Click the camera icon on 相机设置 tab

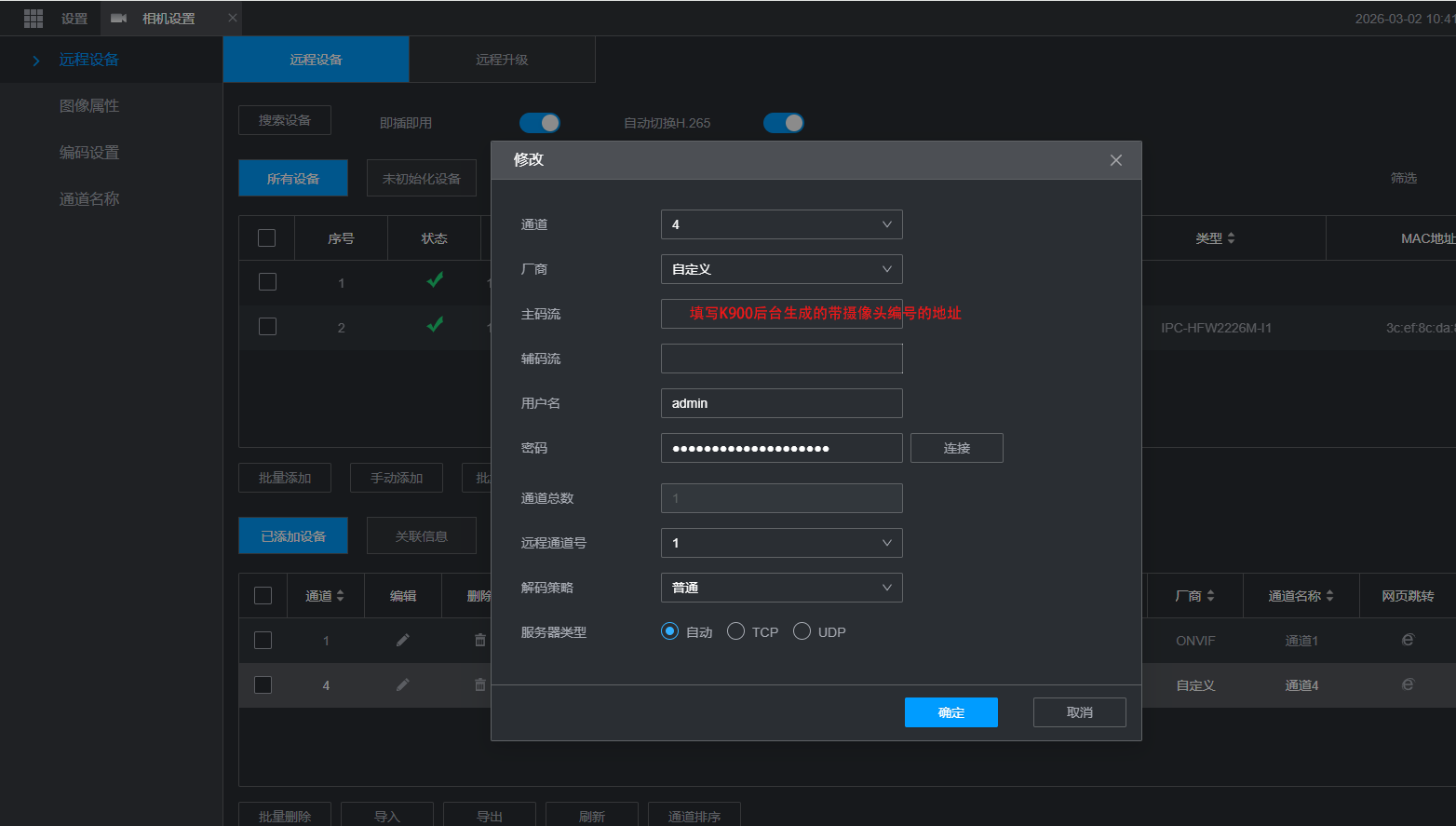click(119, 19)
